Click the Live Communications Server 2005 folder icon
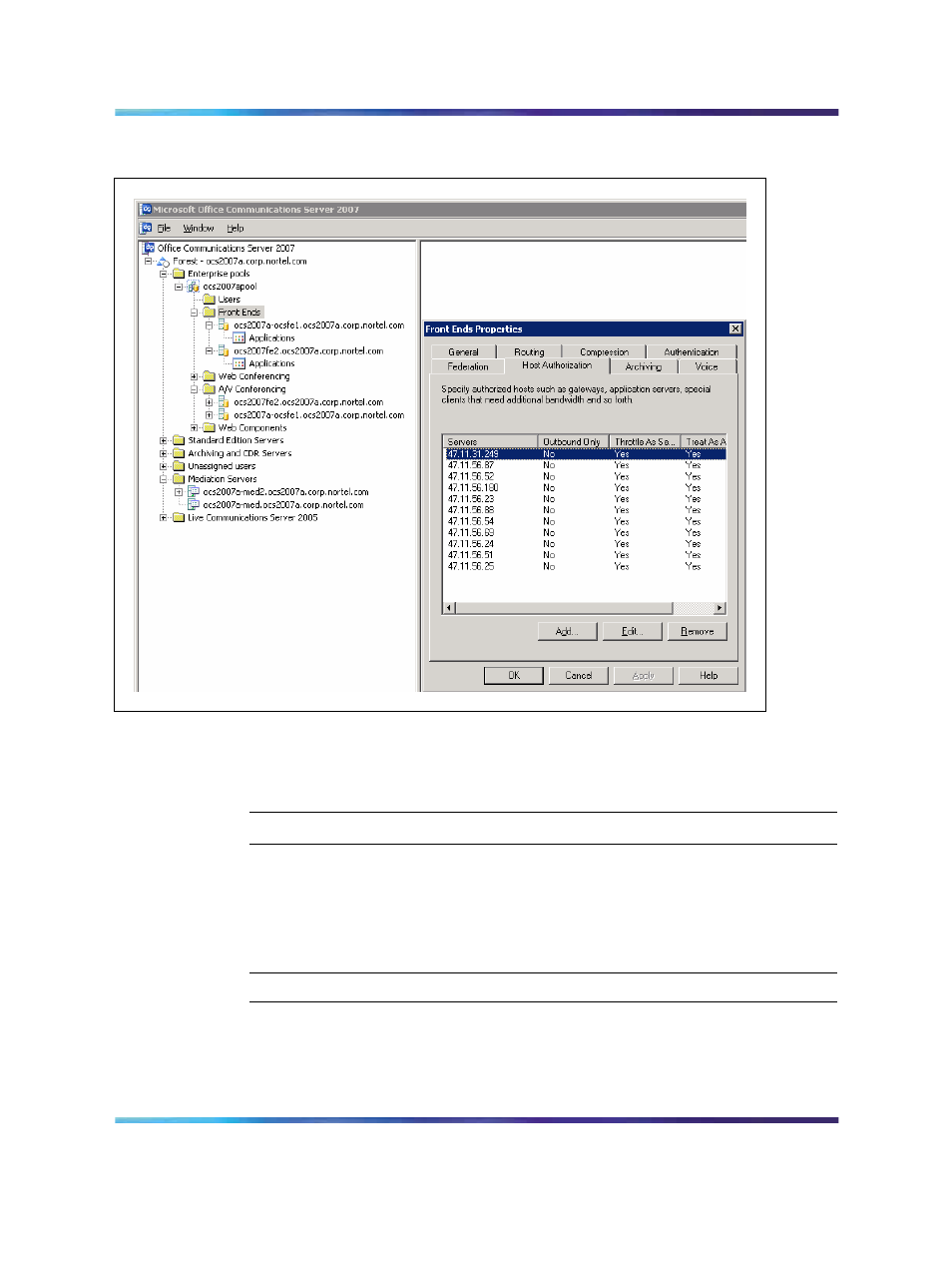The image size is (952, 1270). pos(179,518)
